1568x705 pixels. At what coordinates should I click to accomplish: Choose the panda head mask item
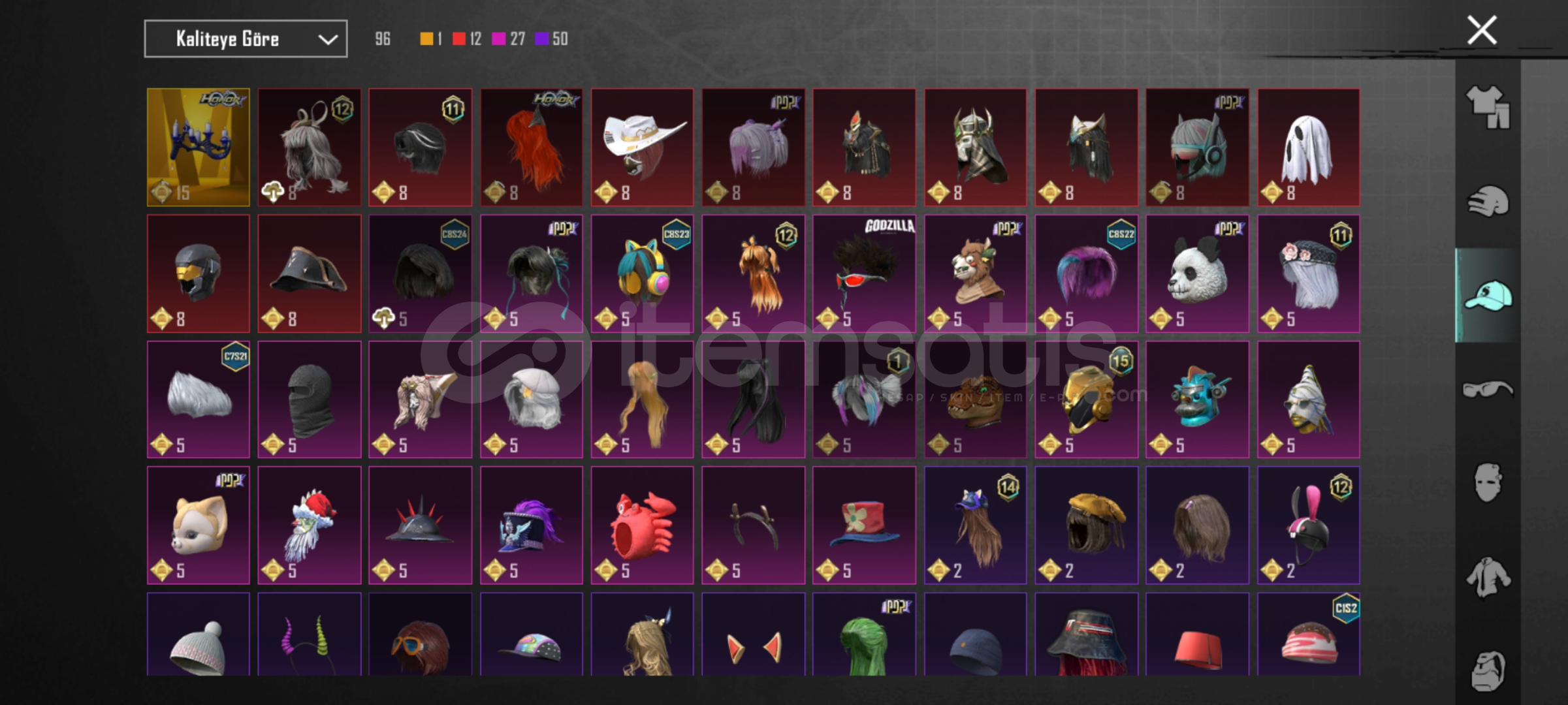(x=1197, y=274)
